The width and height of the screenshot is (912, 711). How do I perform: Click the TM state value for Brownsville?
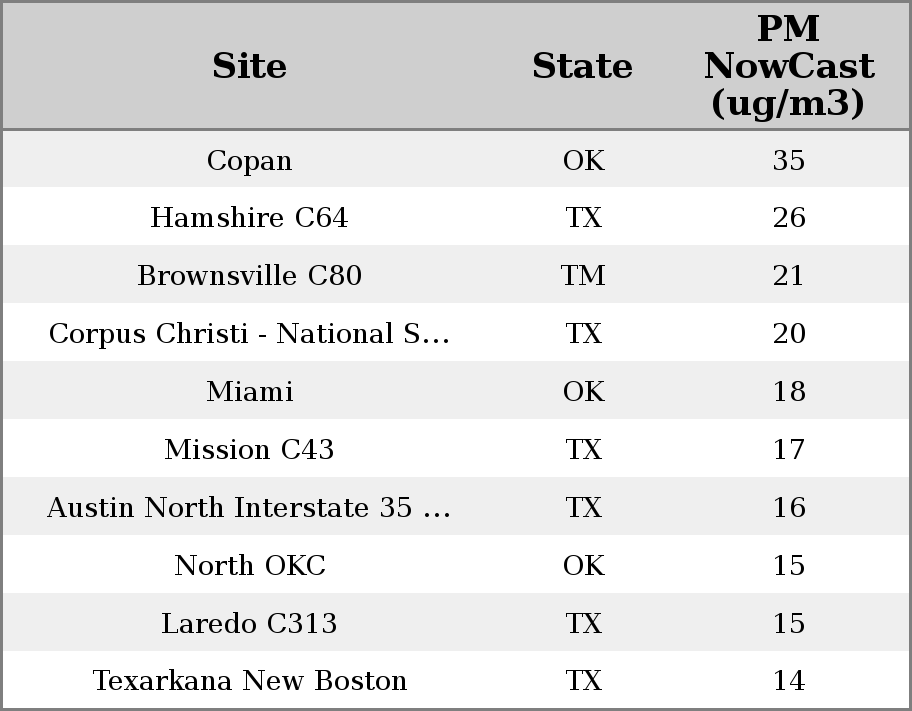[x=583, y=276]
